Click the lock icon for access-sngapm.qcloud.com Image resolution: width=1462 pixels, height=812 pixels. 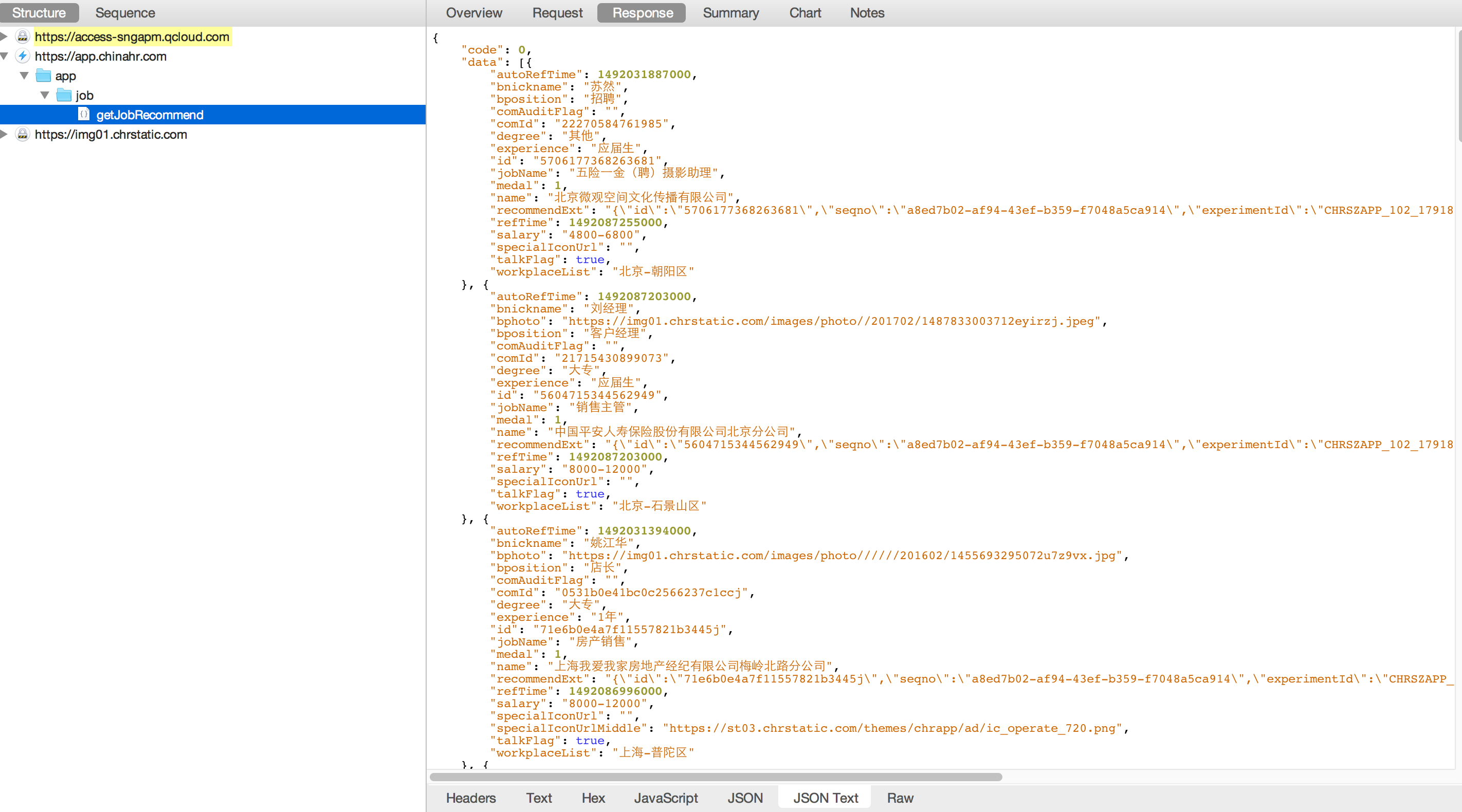point(22,37)
